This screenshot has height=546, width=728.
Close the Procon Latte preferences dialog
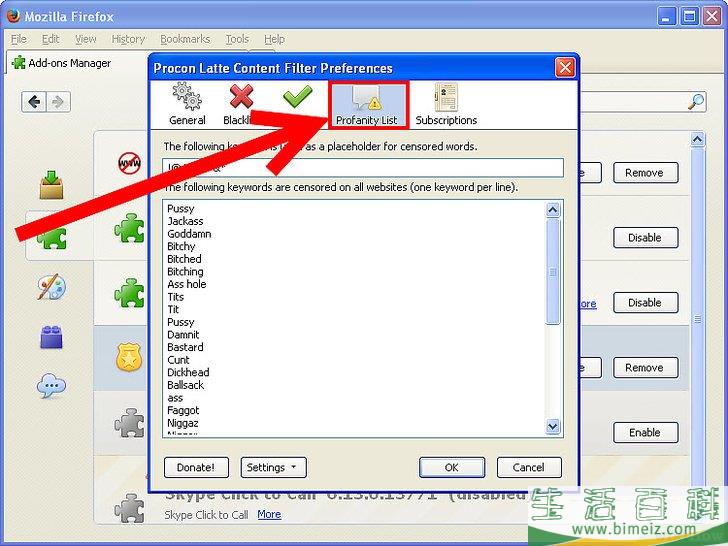(x=565, y=68)
